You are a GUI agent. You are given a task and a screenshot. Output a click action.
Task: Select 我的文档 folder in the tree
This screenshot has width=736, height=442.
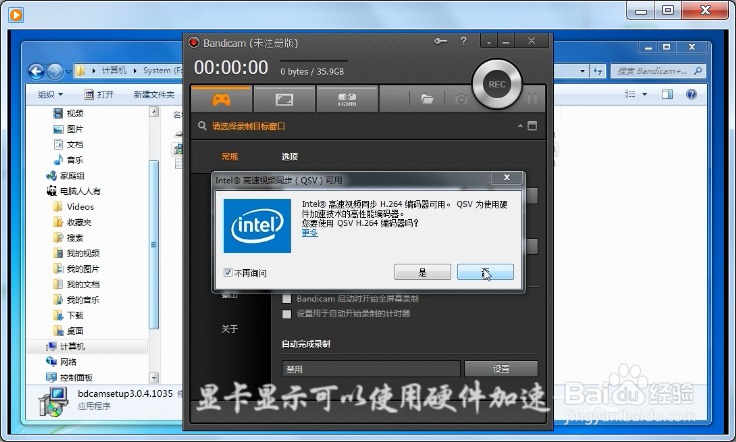pos(77,284)
